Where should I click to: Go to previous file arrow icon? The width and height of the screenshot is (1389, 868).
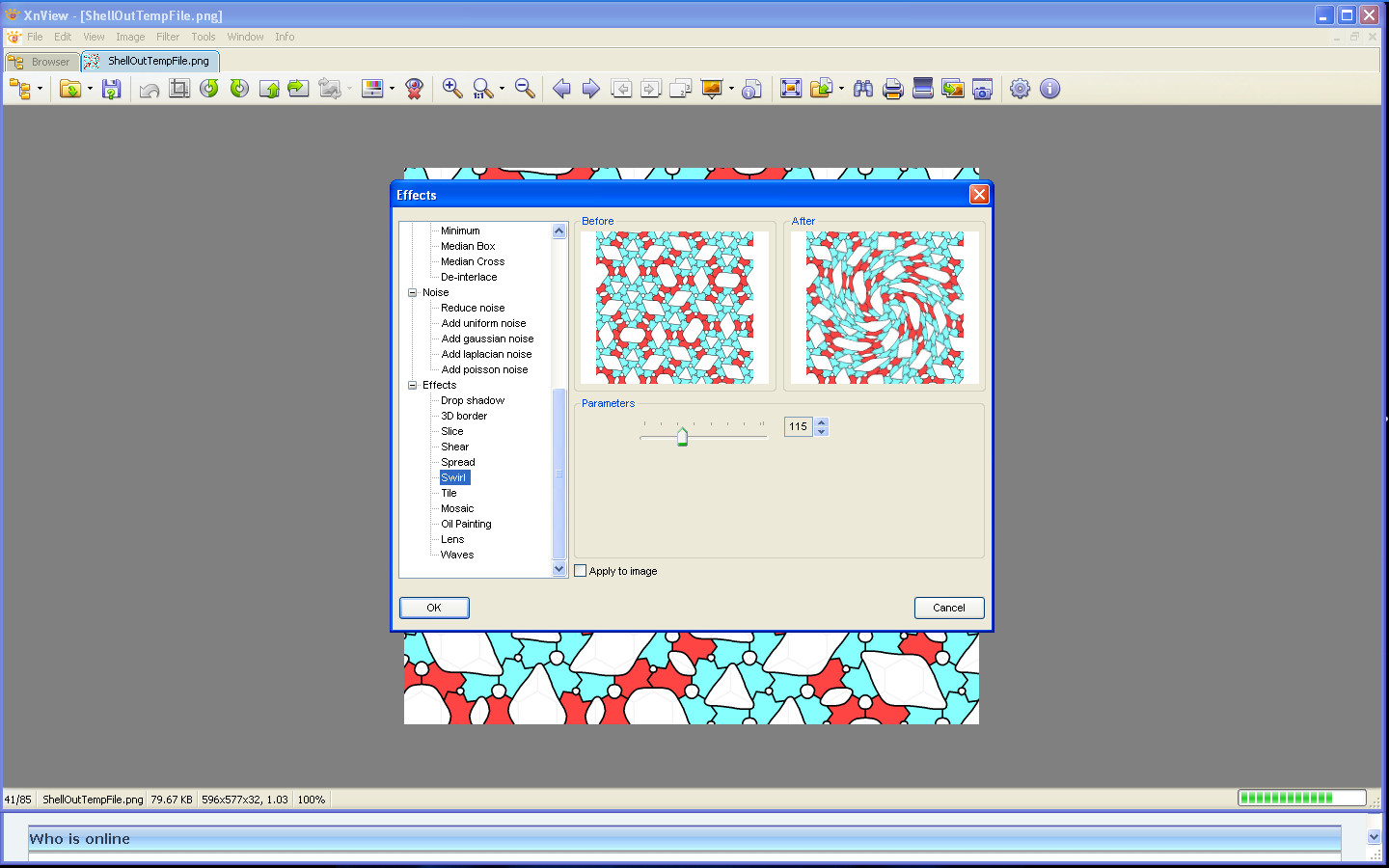click(561, 89)
